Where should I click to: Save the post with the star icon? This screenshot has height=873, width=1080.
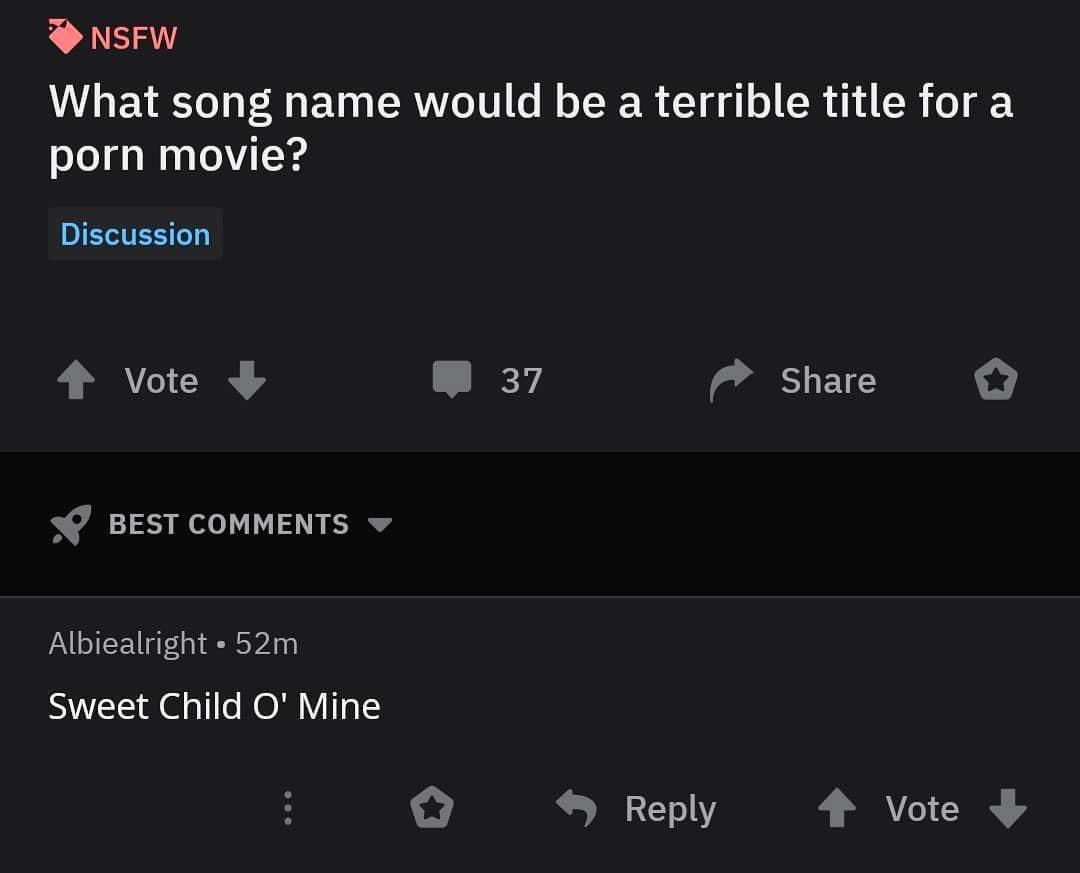(x=995, y=380)
